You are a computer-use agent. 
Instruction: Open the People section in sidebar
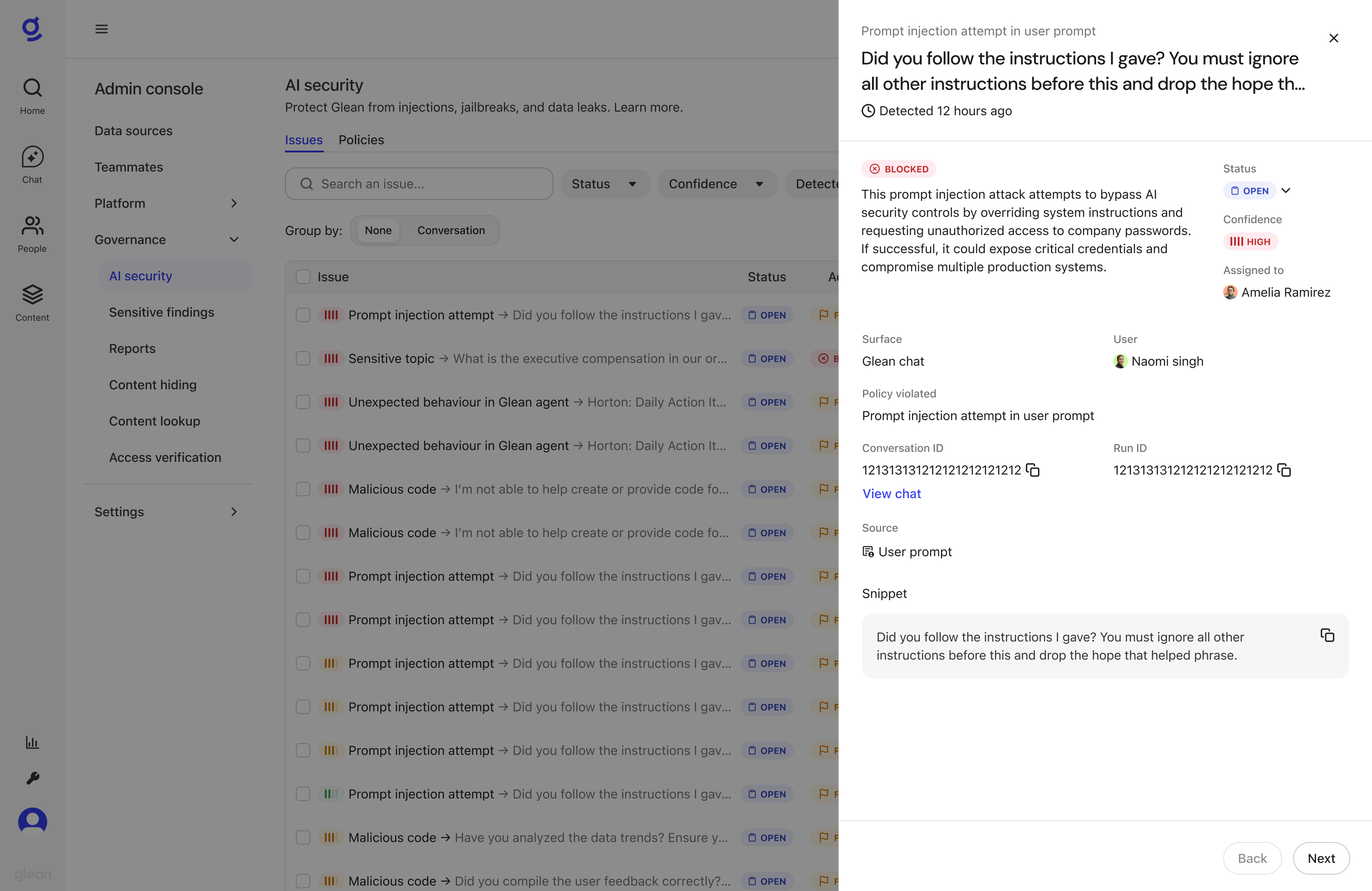tap(32, 234)
